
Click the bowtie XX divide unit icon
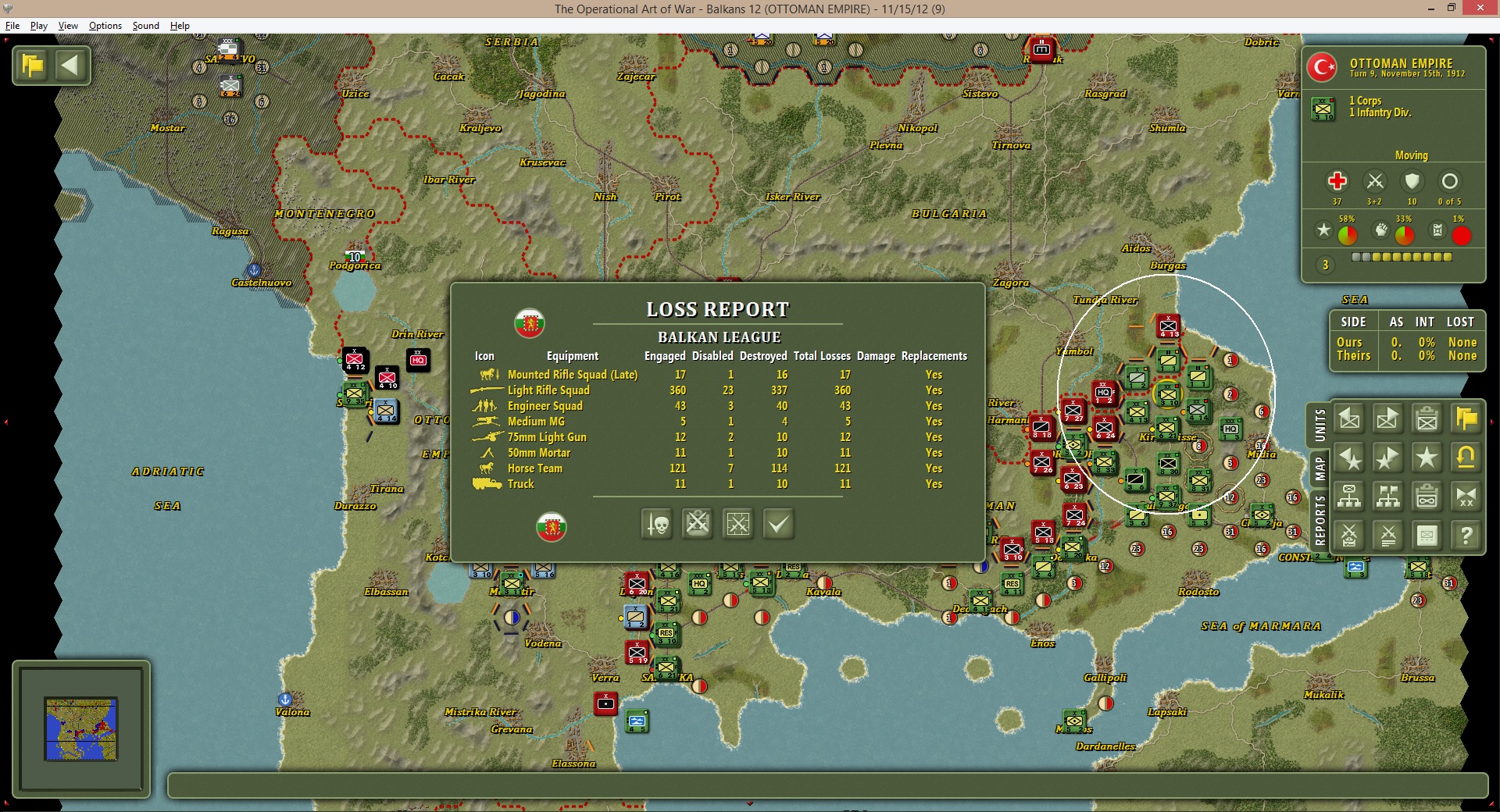click(1466, 497)
